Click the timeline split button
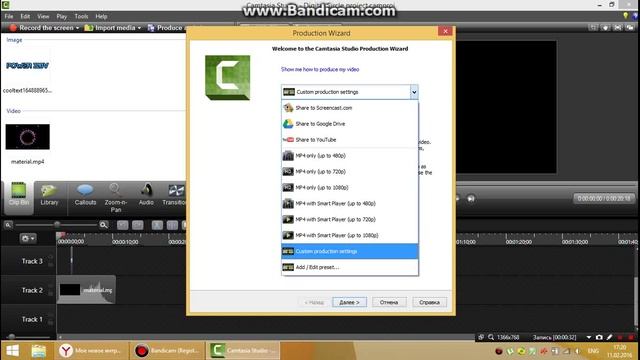This screenshot has width=640, height=360. click(x=172, y=225)
